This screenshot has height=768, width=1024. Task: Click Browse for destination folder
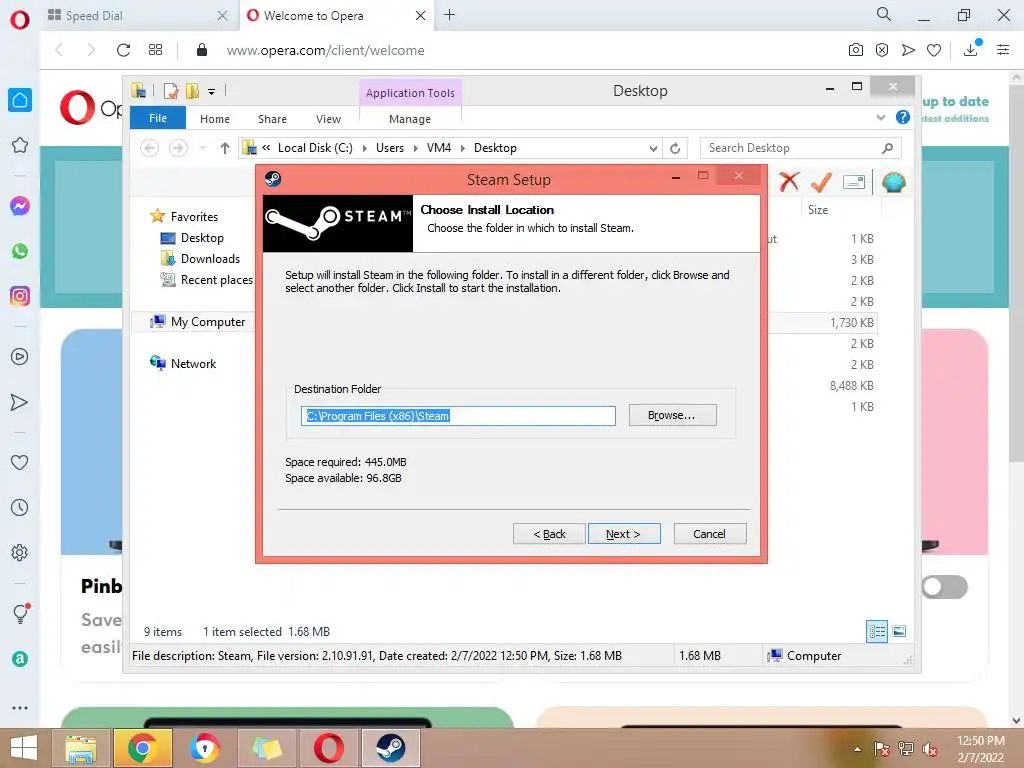[672, 415]
